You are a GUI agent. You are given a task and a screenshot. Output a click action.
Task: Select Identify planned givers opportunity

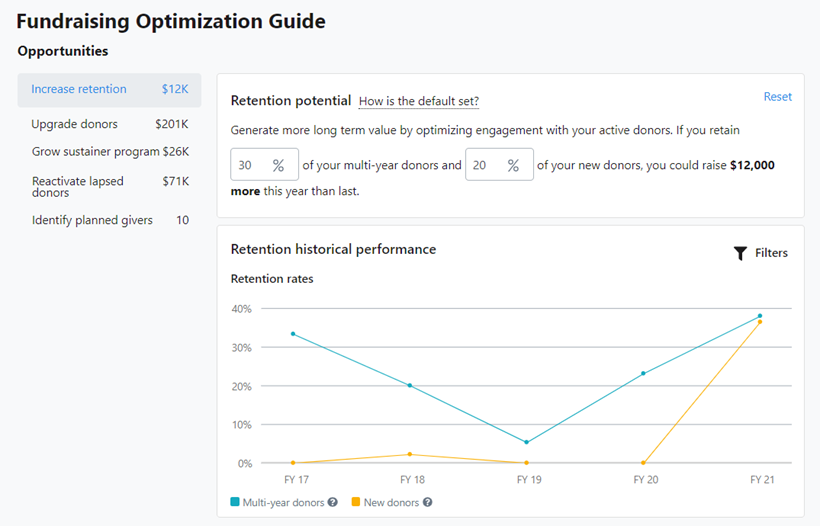pos(109,220)
